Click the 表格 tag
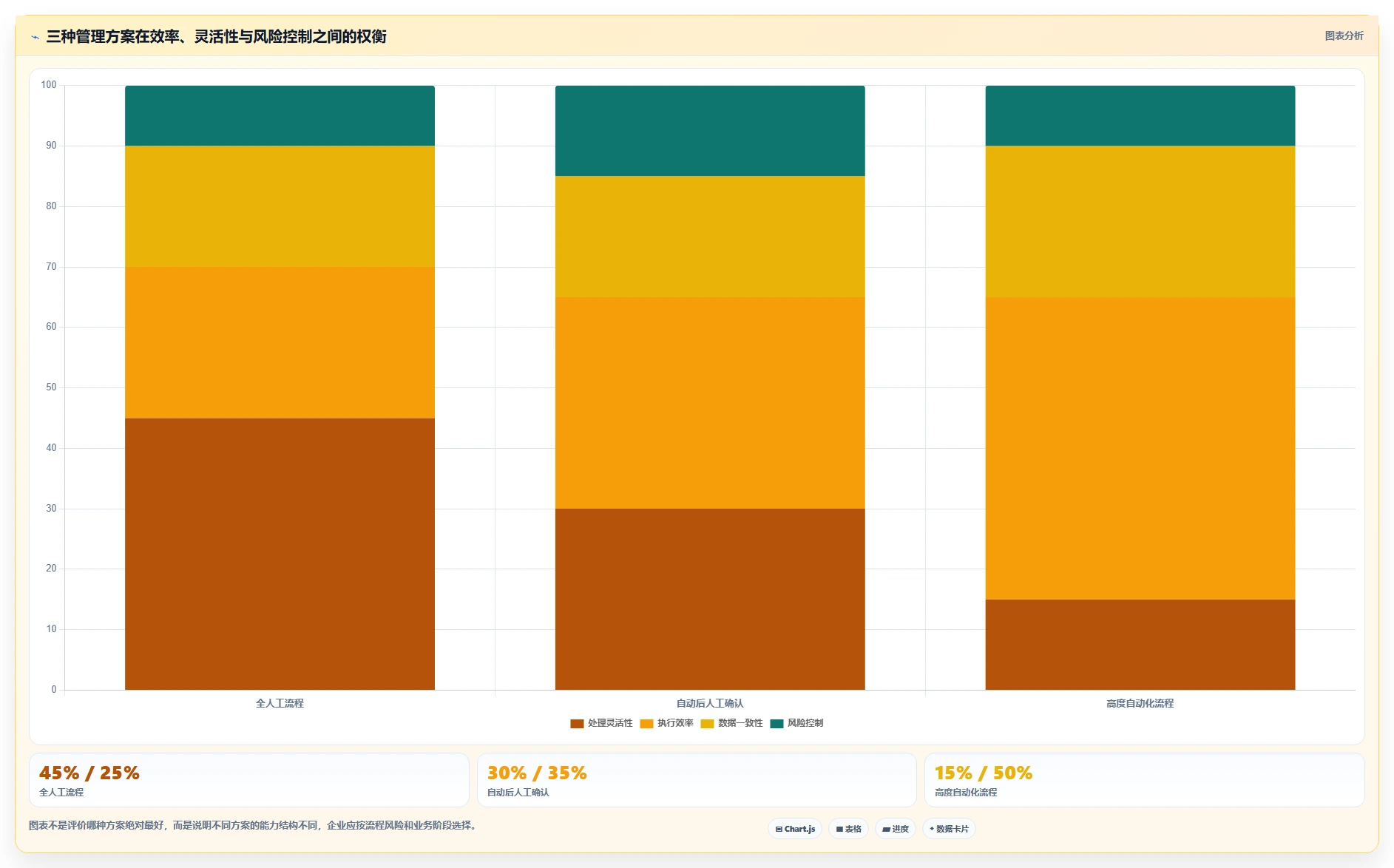 [848, 829]
